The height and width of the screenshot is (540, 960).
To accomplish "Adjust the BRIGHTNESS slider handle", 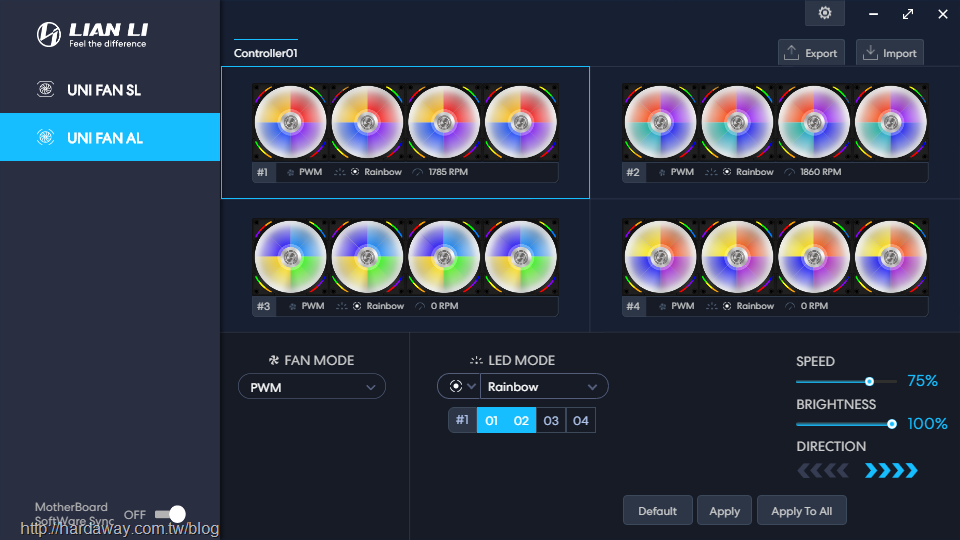I will 892,424.
